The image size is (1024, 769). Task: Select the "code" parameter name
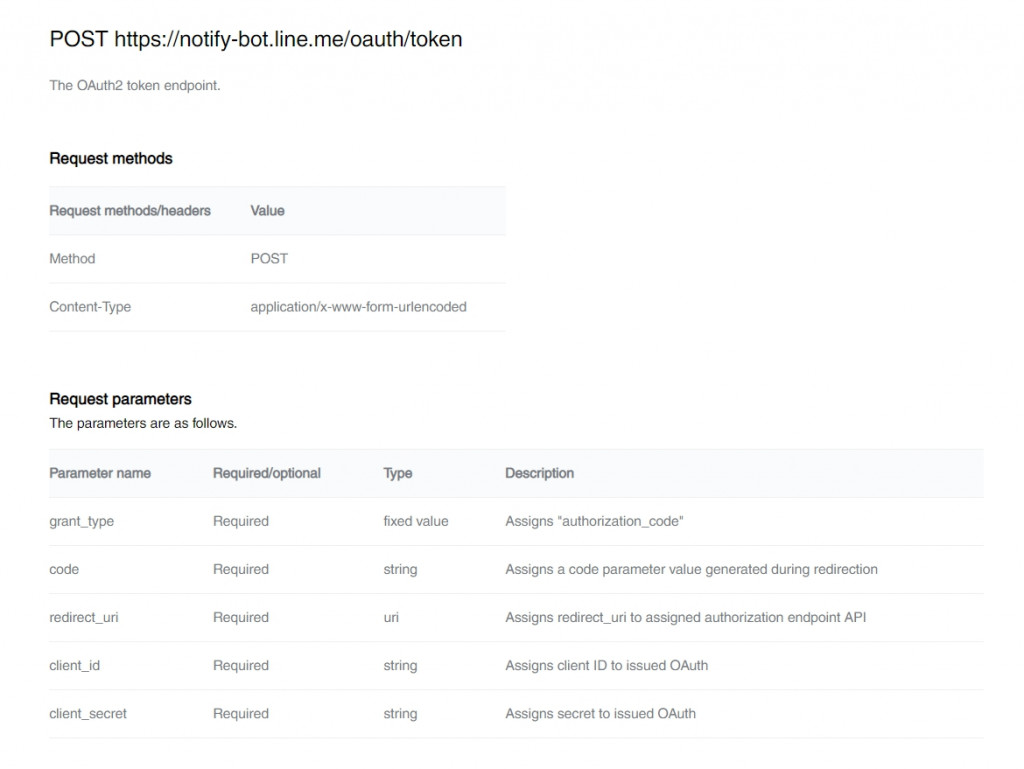click(64, 569)
